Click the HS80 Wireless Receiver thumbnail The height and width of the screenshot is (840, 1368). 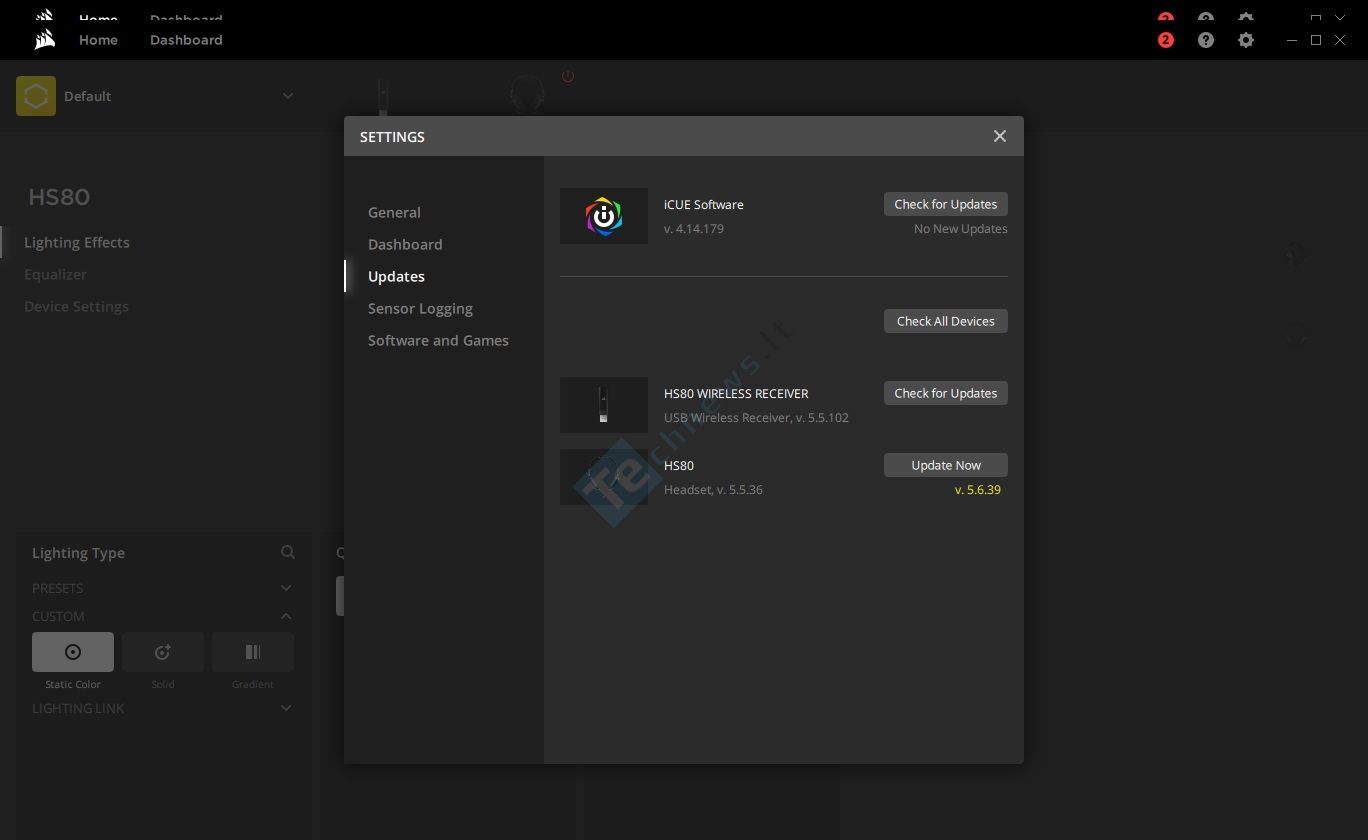point(604,405)
